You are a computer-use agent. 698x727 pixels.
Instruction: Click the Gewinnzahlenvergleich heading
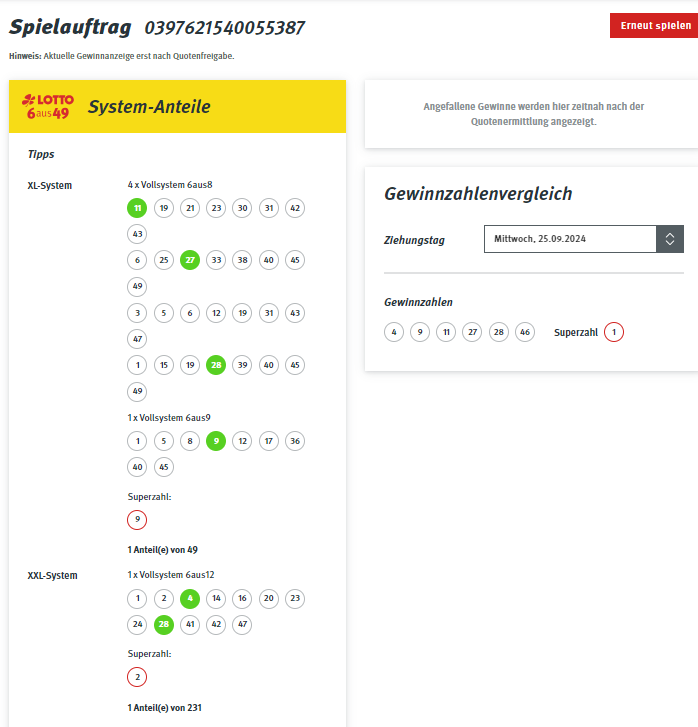pyautogui.click(x=478, y=194)
